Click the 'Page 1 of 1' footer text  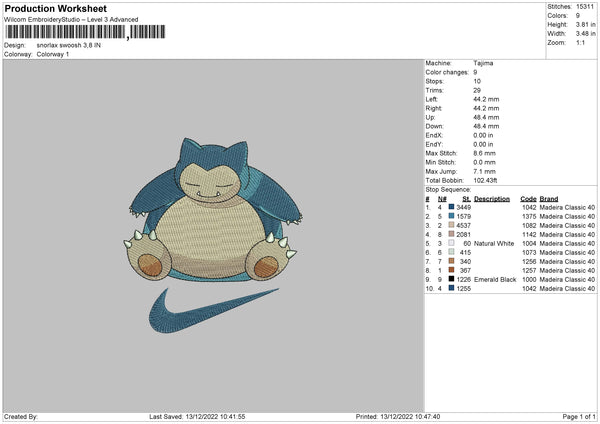[579, 416]
